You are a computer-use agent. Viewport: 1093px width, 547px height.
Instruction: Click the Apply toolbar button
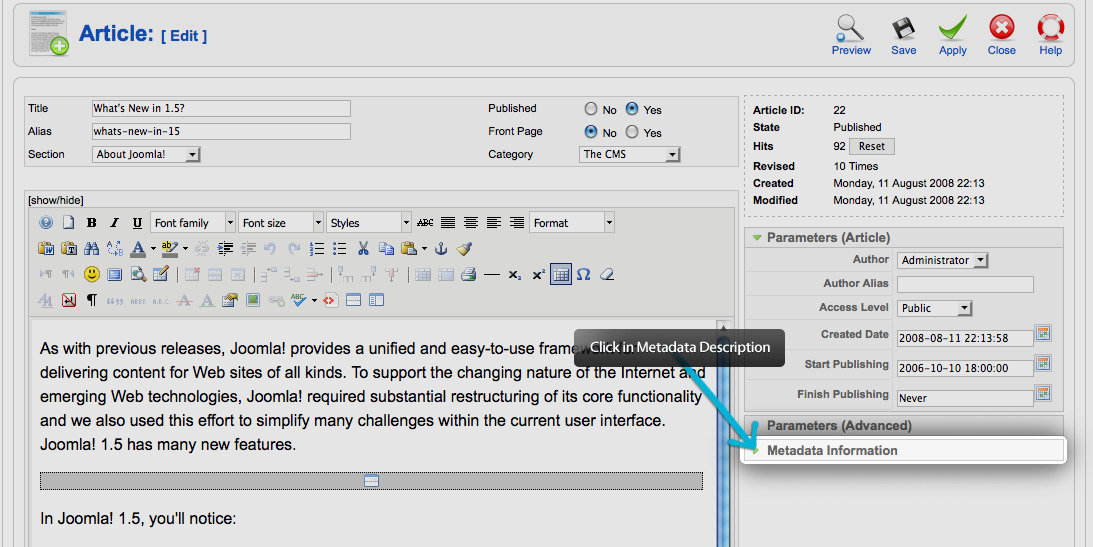coord(952,35)
